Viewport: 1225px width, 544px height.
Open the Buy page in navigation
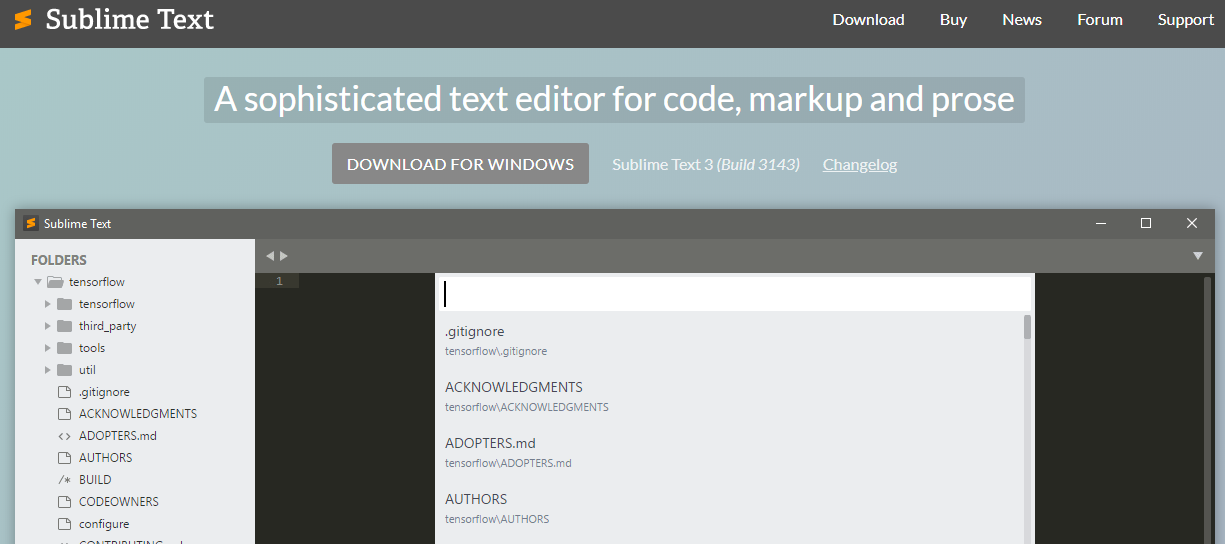pos(953,20)
